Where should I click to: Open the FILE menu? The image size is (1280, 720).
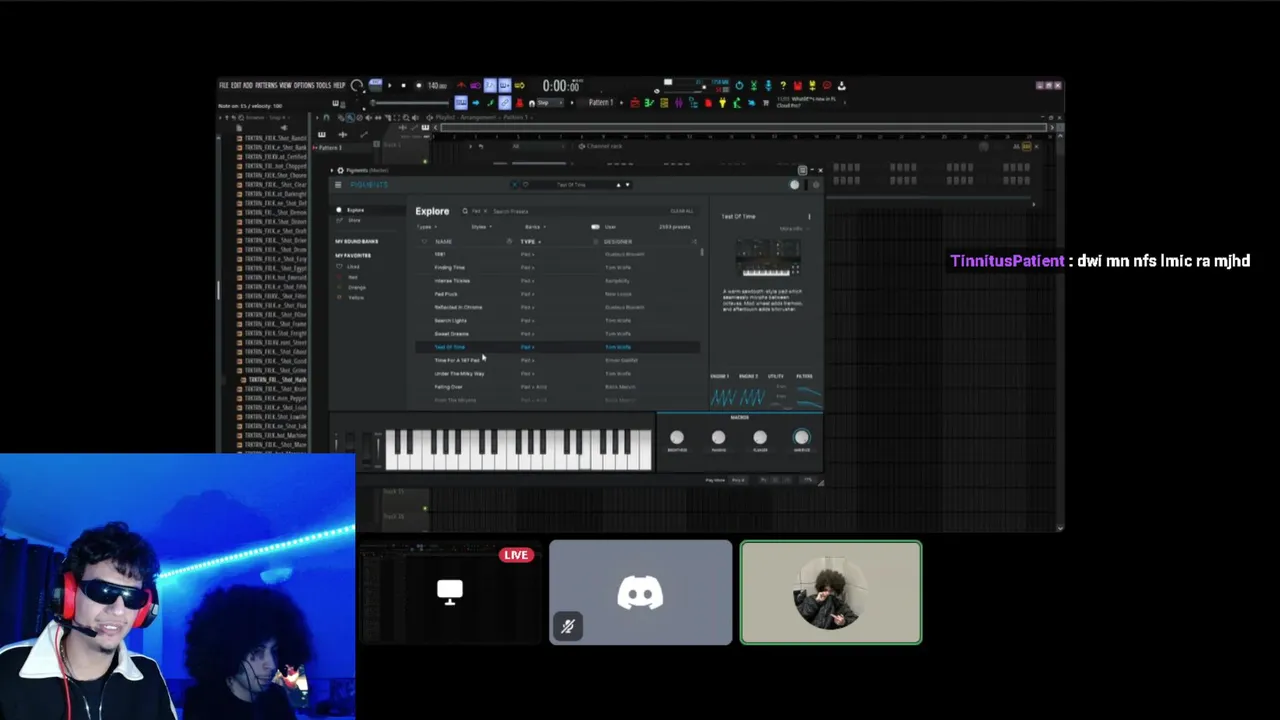pyautogui.click(x=224, y=85)
